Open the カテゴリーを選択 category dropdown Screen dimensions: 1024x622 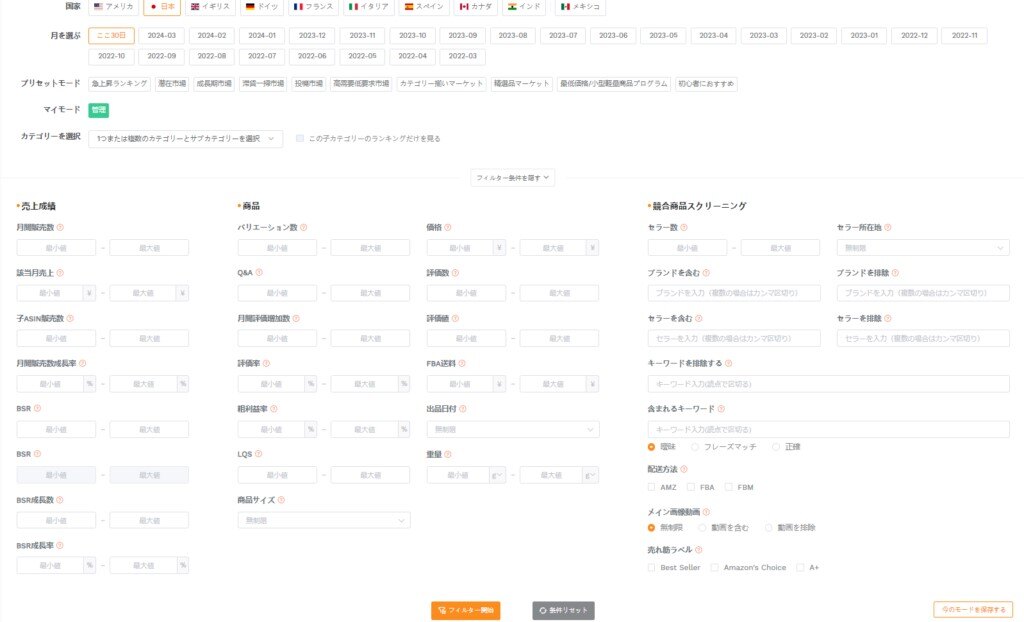coord(186,139)
